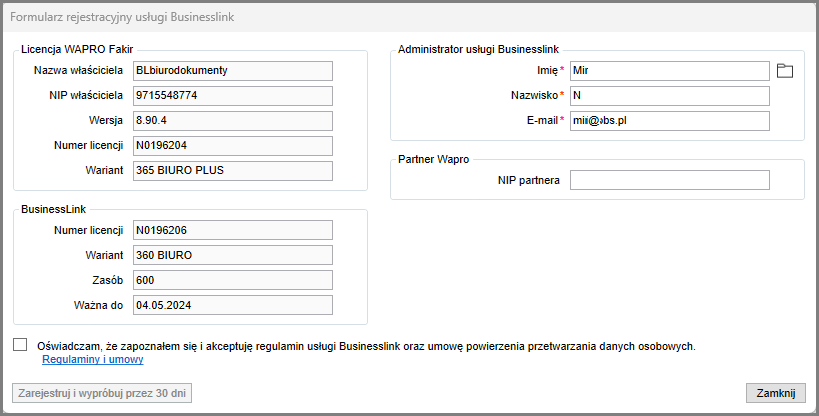Click the Ważna do field 04.05.2024
819x416 pixels.
[233, 306]
